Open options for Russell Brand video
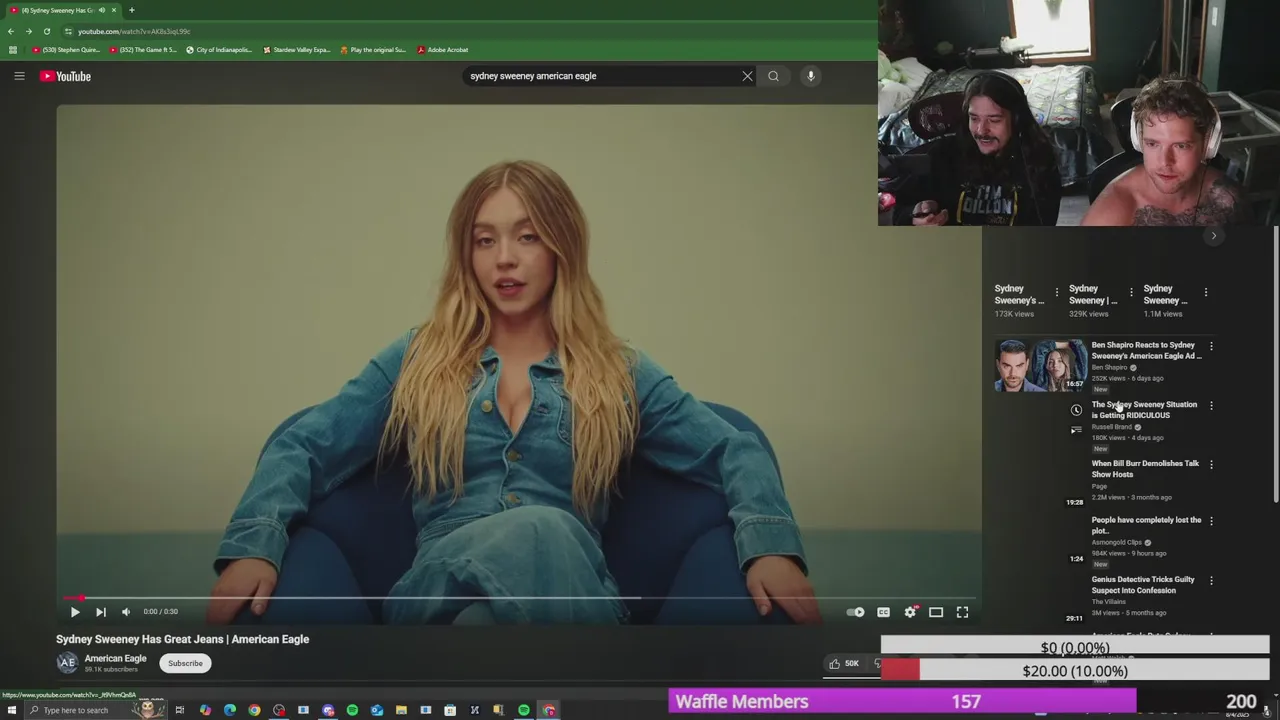The image size is (1280, 720). (1211, 406)
